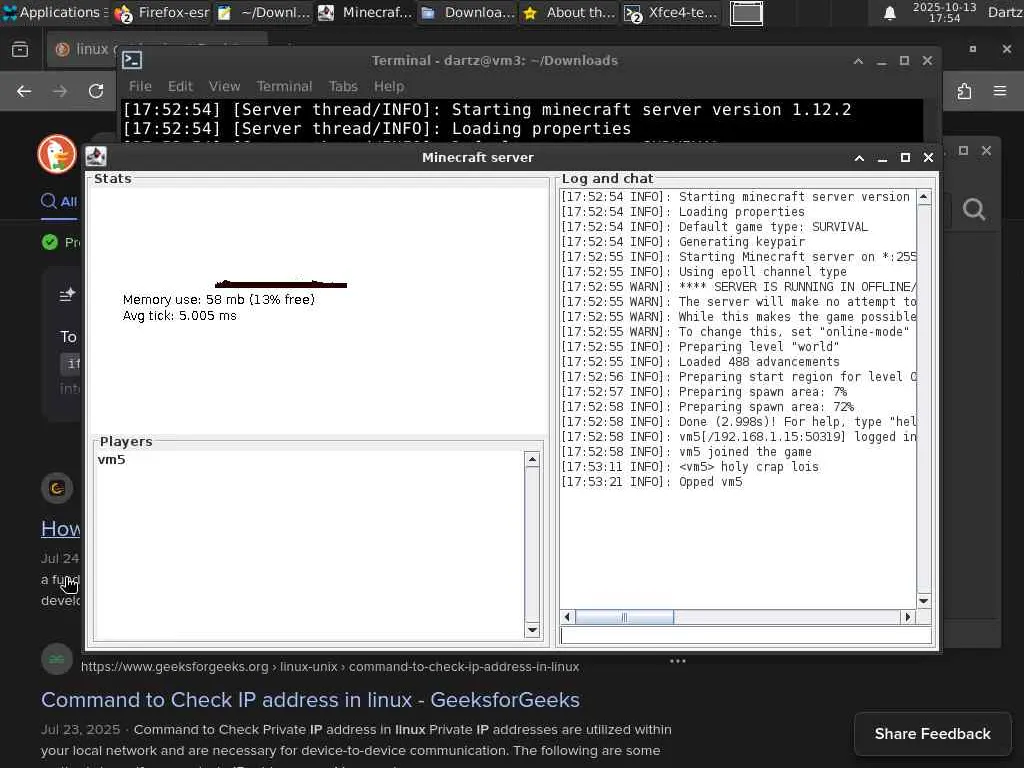
Task: Click the Share Feedback button
Action: pyautogui.click(x=933, y=734)
